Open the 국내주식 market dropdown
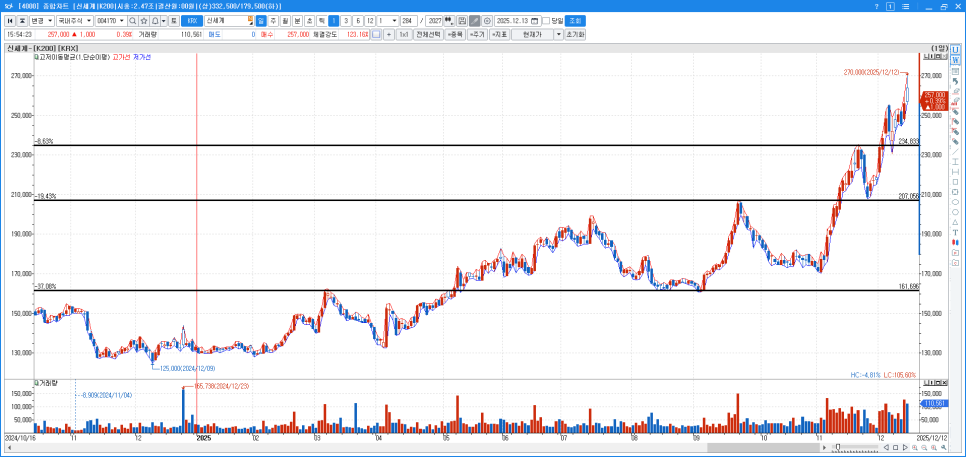This screenshot has width=966, height=457. click(75, 20)
